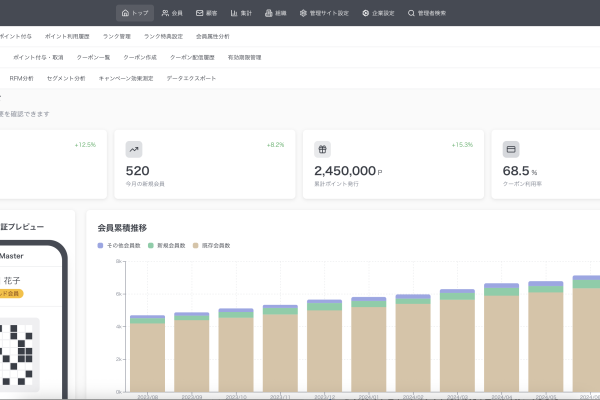Click the envelope icon for 顧客
The image size is (600, 400).
pyautogui.click(x=200, y=13)
